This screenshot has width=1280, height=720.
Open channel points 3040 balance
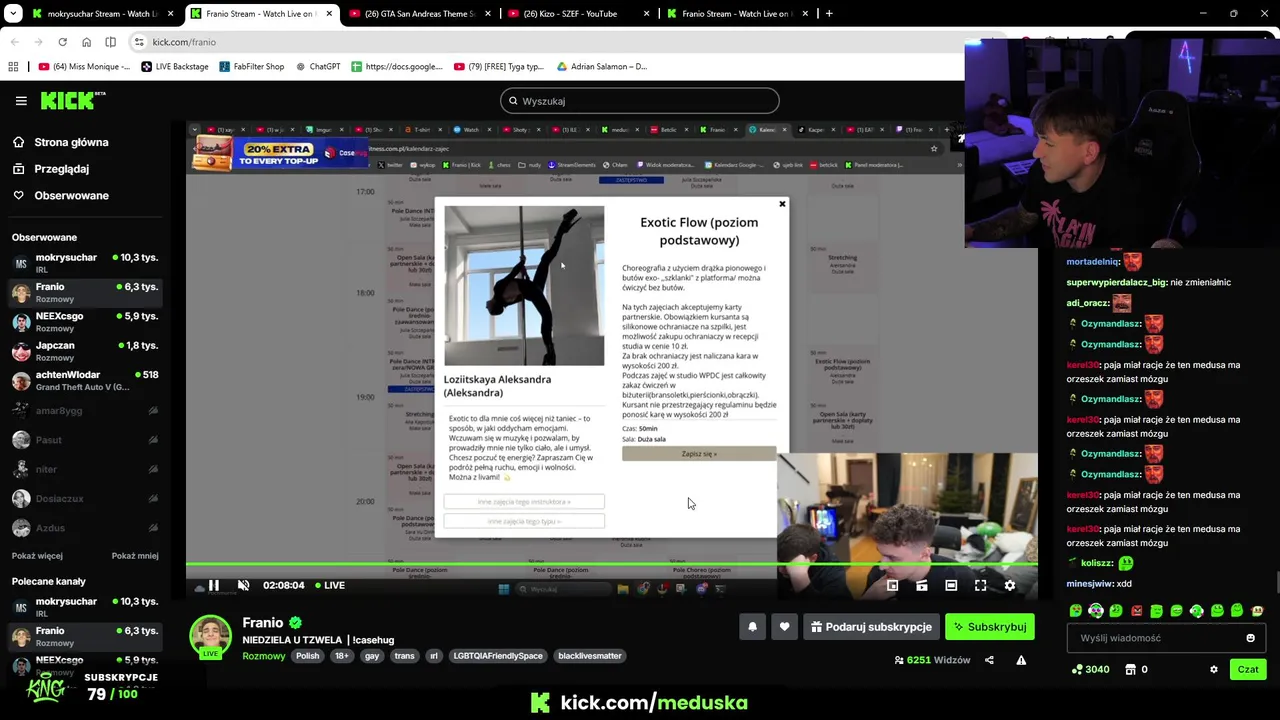[x=1090, y=669]
